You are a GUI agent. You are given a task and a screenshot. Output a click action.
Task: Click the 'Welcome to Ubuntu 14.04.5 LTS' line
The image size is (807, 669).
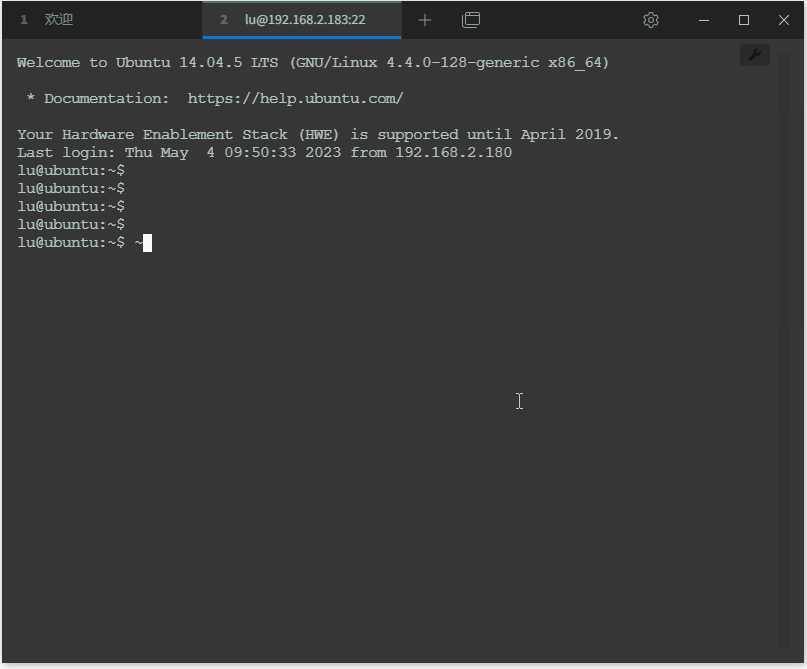tap(313, 63)
